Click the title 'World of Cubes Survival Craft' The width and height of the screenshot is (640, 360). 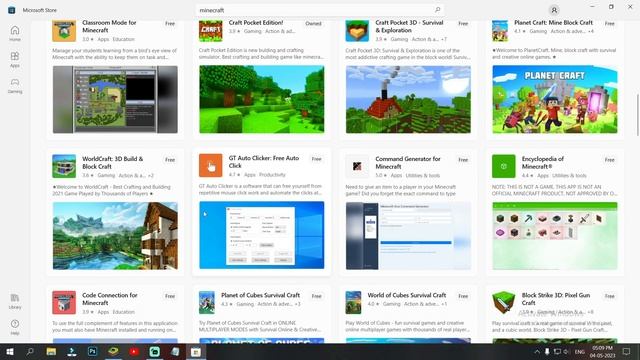407,295
